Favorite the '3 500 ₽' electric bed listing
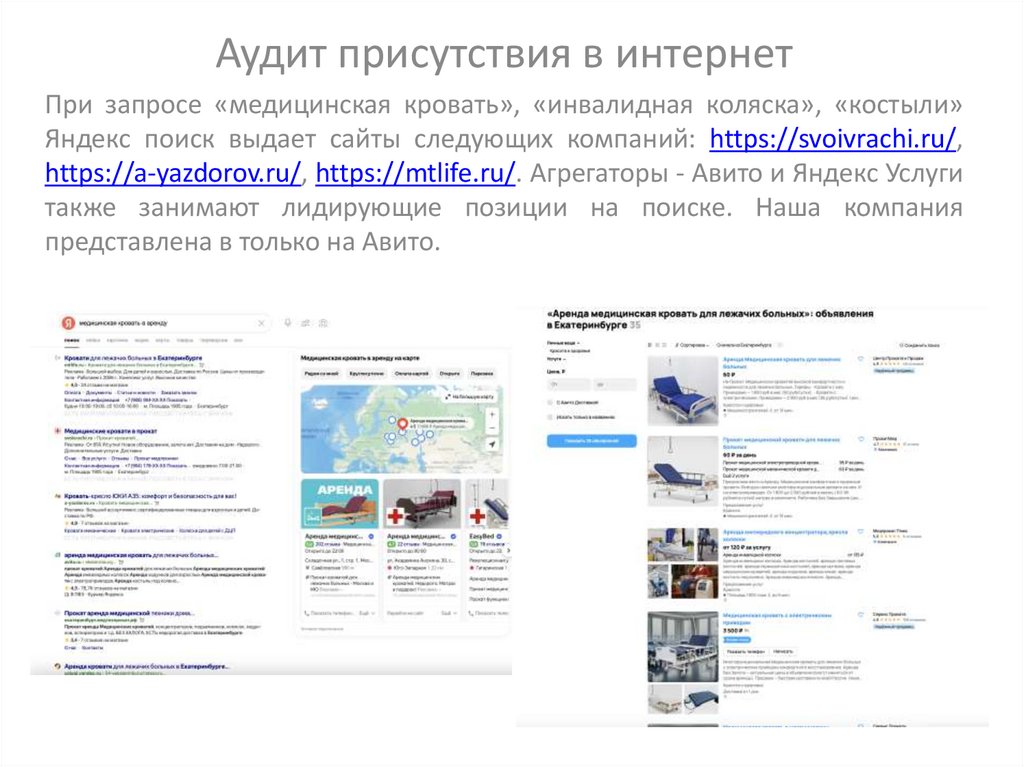Image resolution: width=1024 pixels, height=767 pixels. [x=861, y=615]
